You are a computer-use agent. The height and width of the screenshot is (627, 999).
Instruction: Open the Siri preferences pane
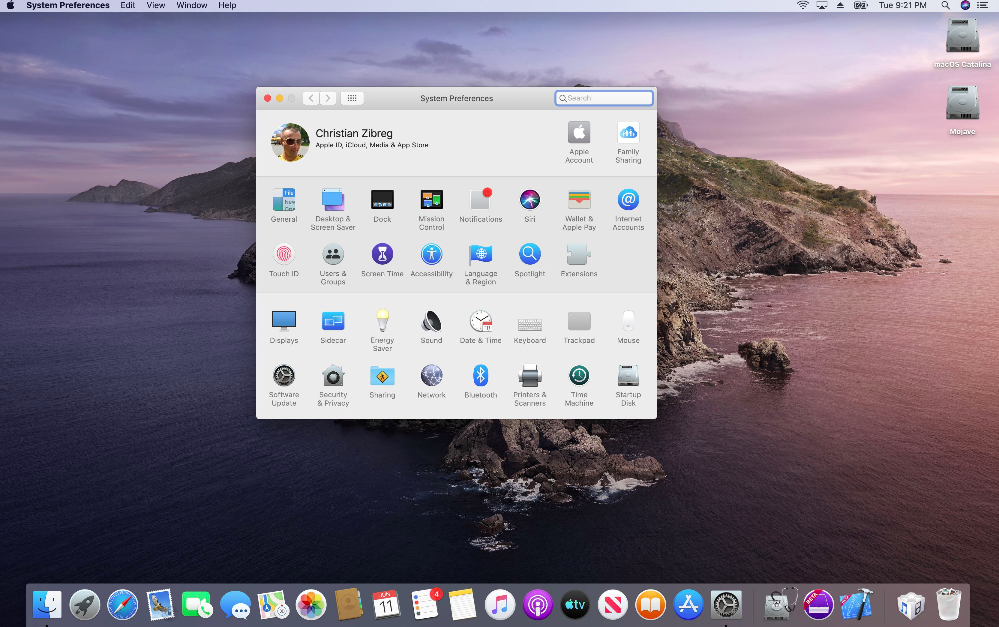point(529,201)
